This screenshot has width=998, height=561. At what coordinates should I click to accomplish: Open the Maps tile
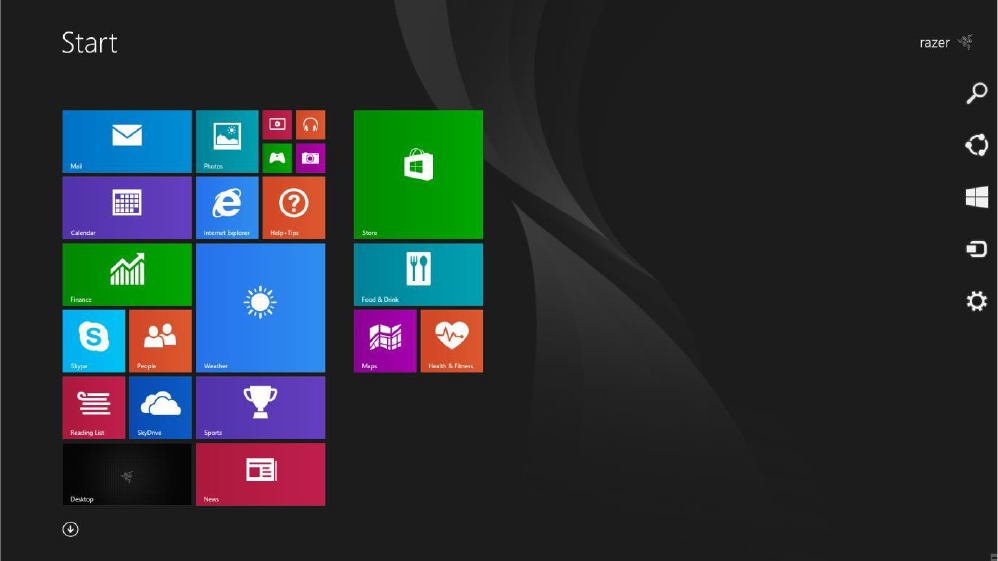click(385, 341)
